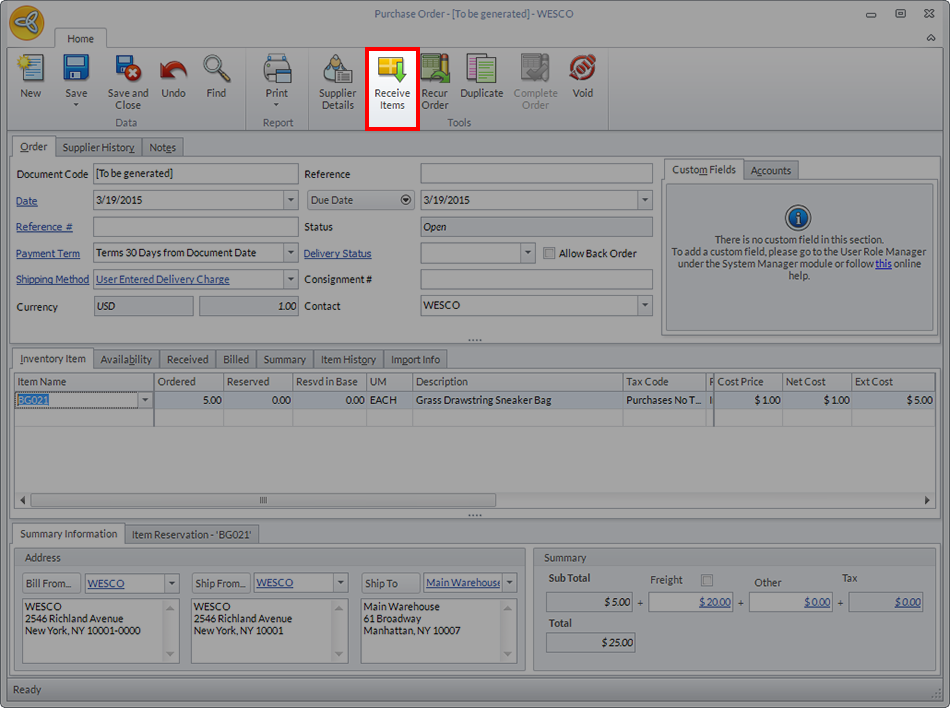The width and height of the screenshot is (950, 708).
Task: Click into the Reference input field
Action: click(x=536, y=174)
